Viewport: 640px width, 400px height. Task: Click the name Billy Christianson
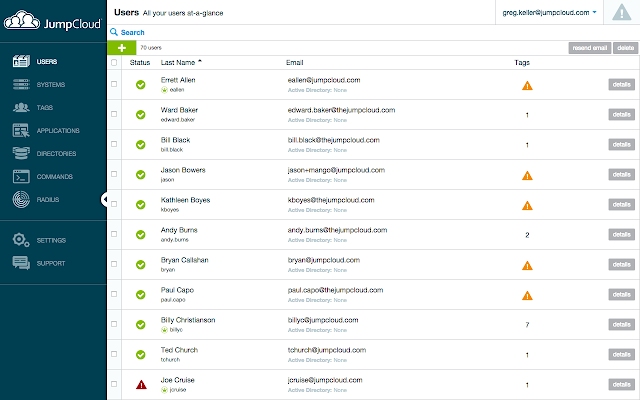click(x=188, y=320)
